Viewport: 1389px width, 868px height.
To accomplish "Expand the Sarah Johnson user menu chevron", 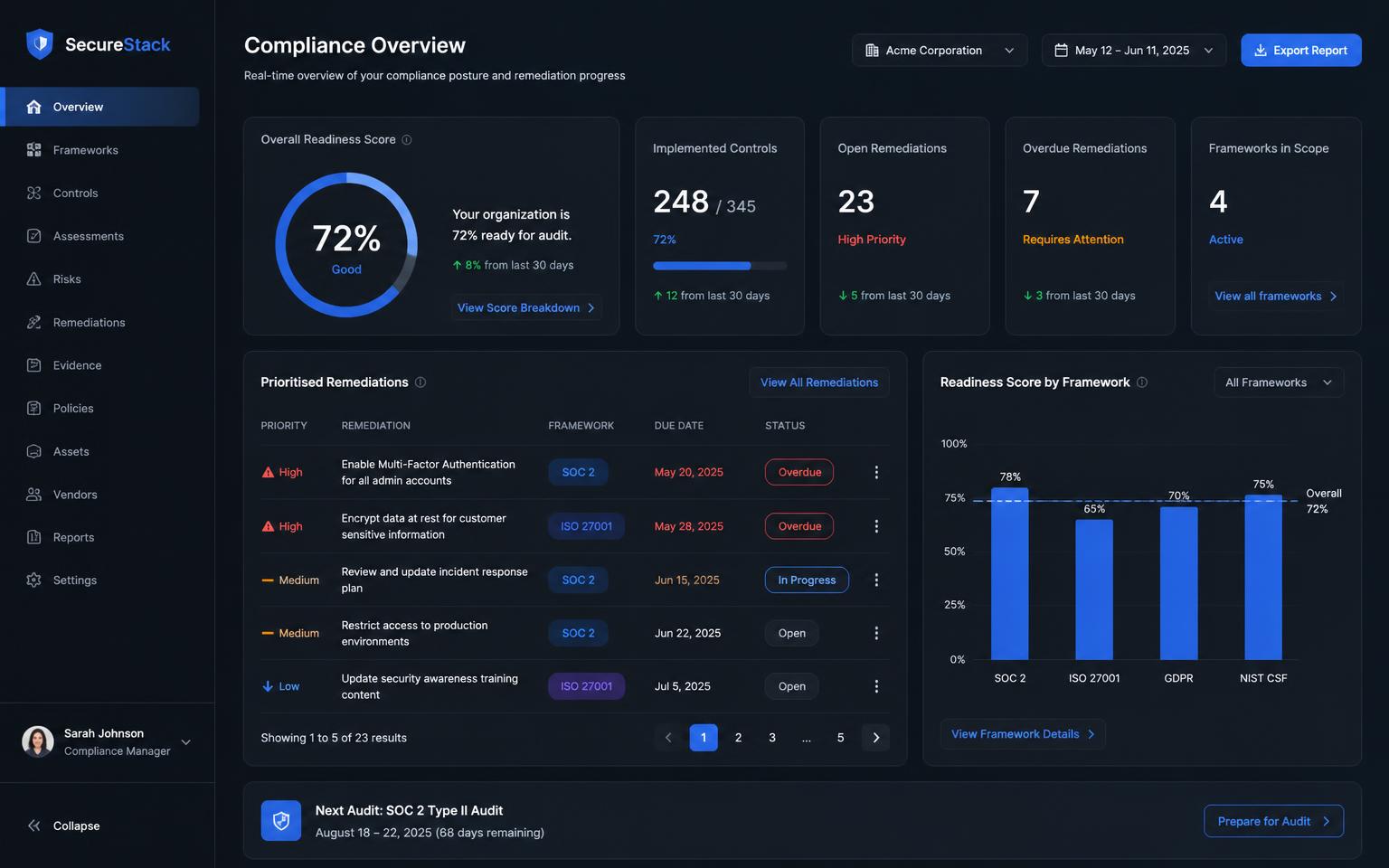I will [186, 742].
